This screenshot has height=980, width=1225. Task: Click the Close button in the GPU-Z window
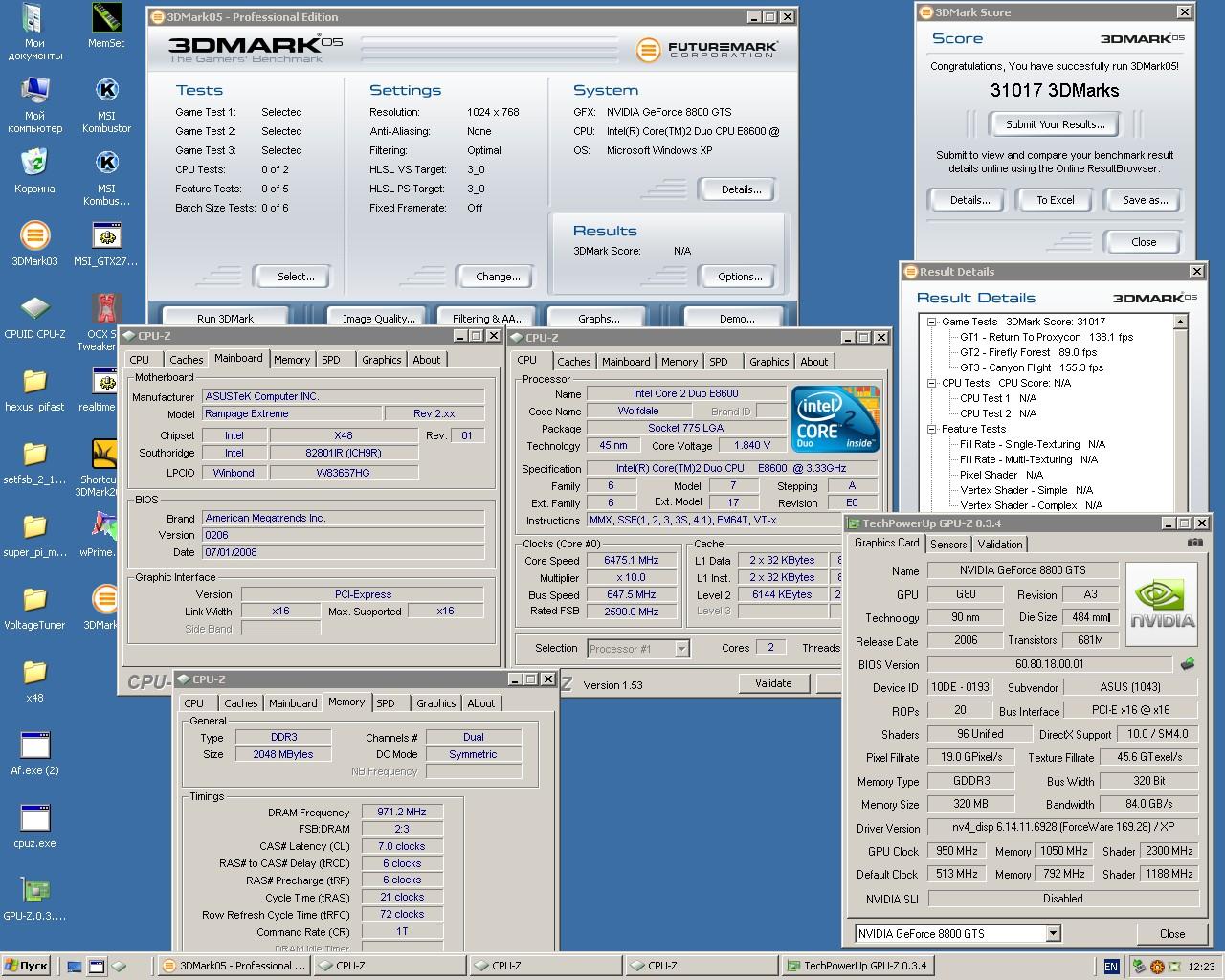pyautogui.click(x=1172, y=933)
